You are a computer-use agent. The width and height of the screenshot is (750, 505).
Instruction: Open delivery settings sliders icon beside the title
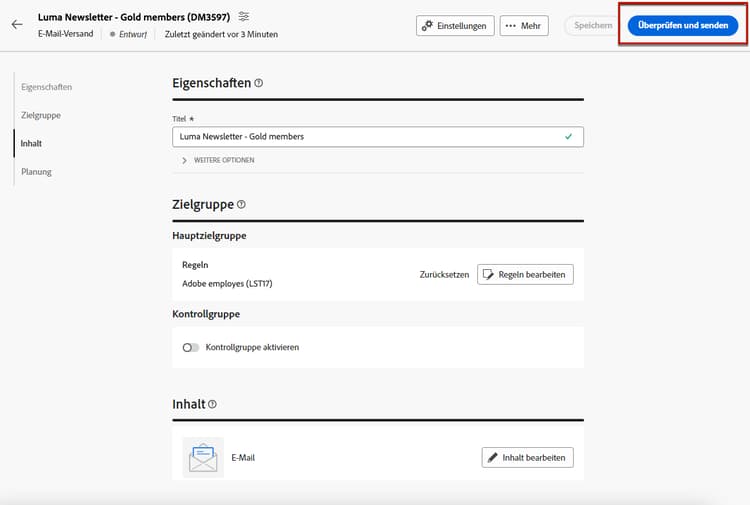(243, 17)
